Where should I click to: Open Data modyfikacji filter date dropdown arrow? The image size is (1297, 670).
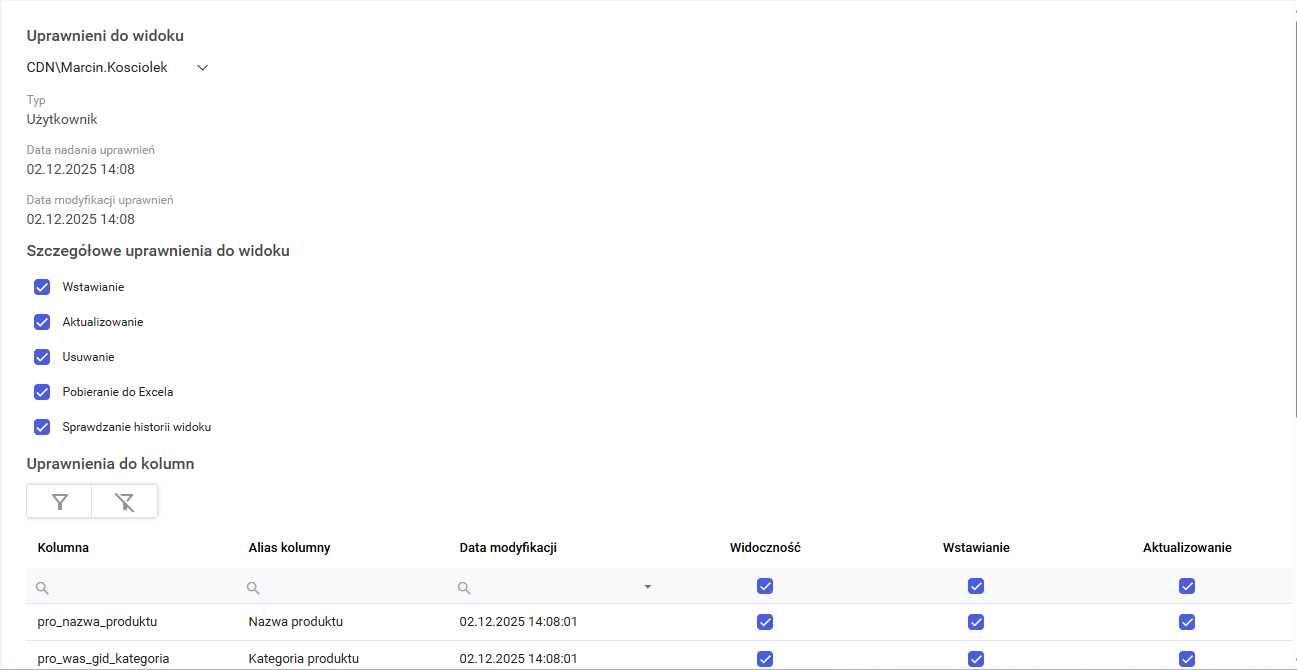(x=647, y=587)
